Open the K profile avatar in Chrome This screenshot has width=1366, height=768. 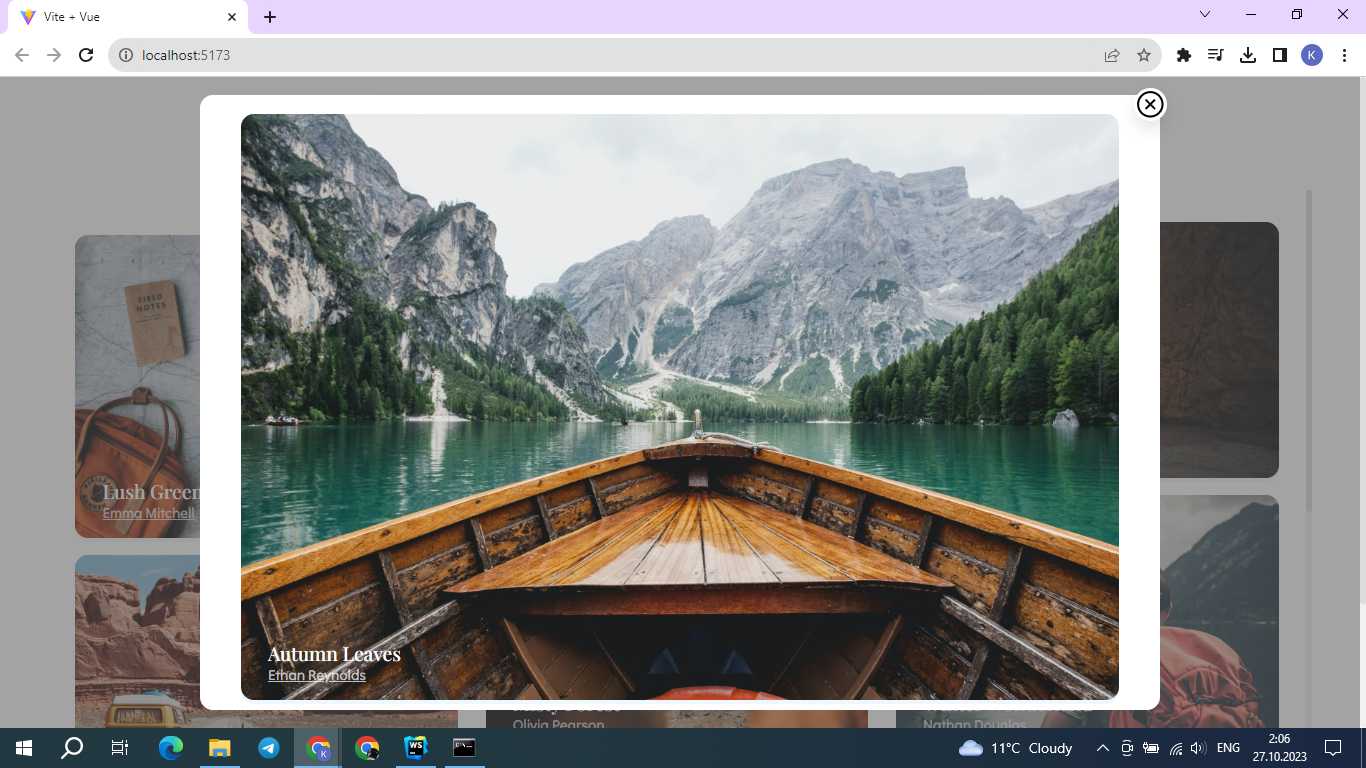point(1312,55)
